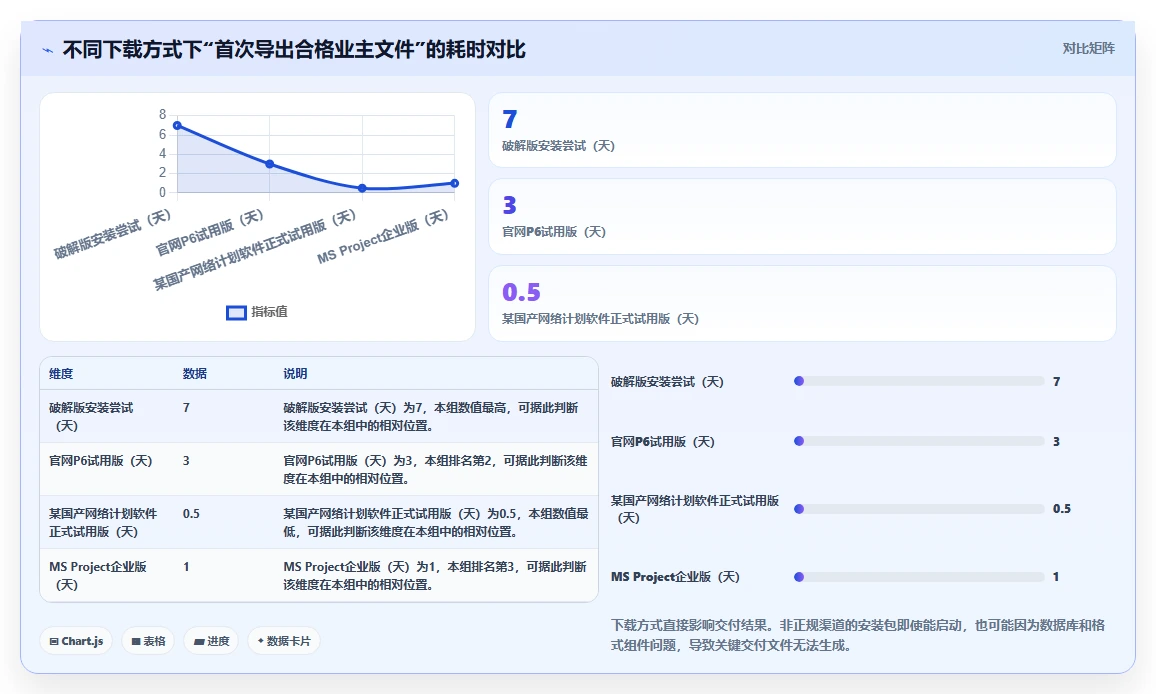
Task: Click chart axis label 官网P6试用版
Action: coord(209,232)
